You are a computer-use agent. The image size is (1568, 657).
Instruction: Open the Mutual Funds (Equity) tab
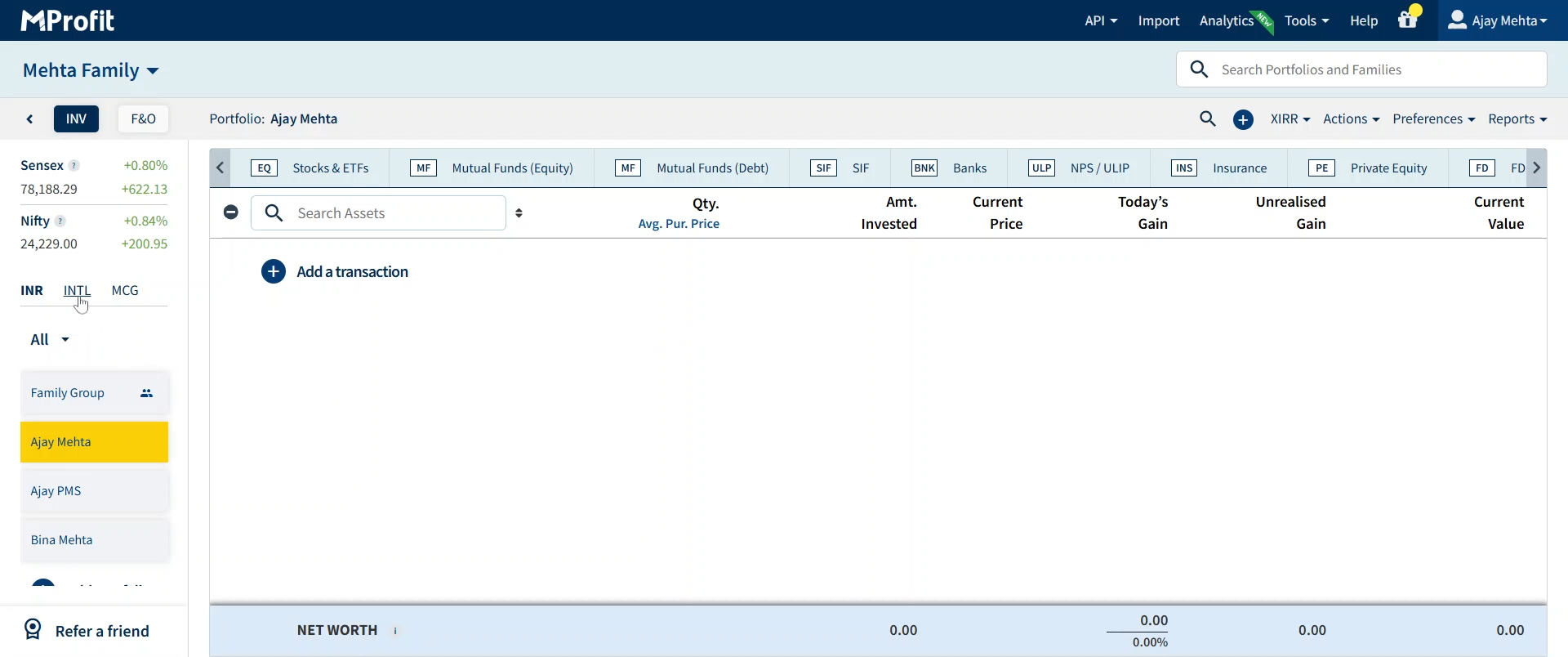pyautogui.click(x=492, y=168)
